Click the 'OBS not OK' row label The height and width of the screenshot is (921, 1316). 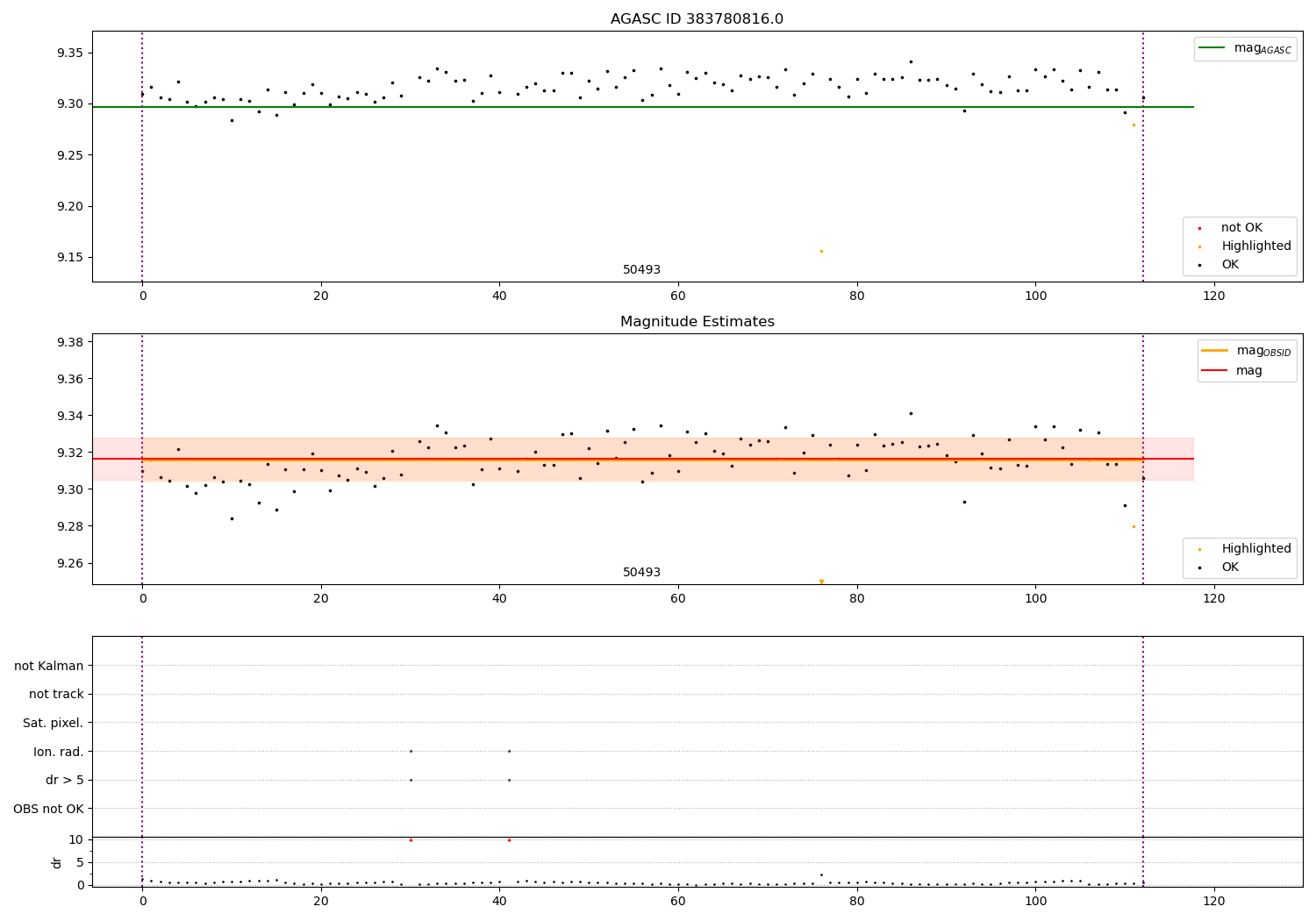[49, 809]
